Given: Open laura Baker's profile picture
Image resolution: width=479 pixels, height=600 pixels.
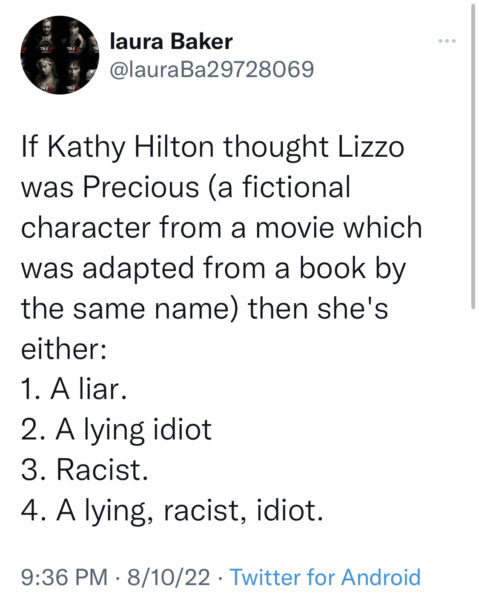Looking at the screenshot, I should point(60,55).
